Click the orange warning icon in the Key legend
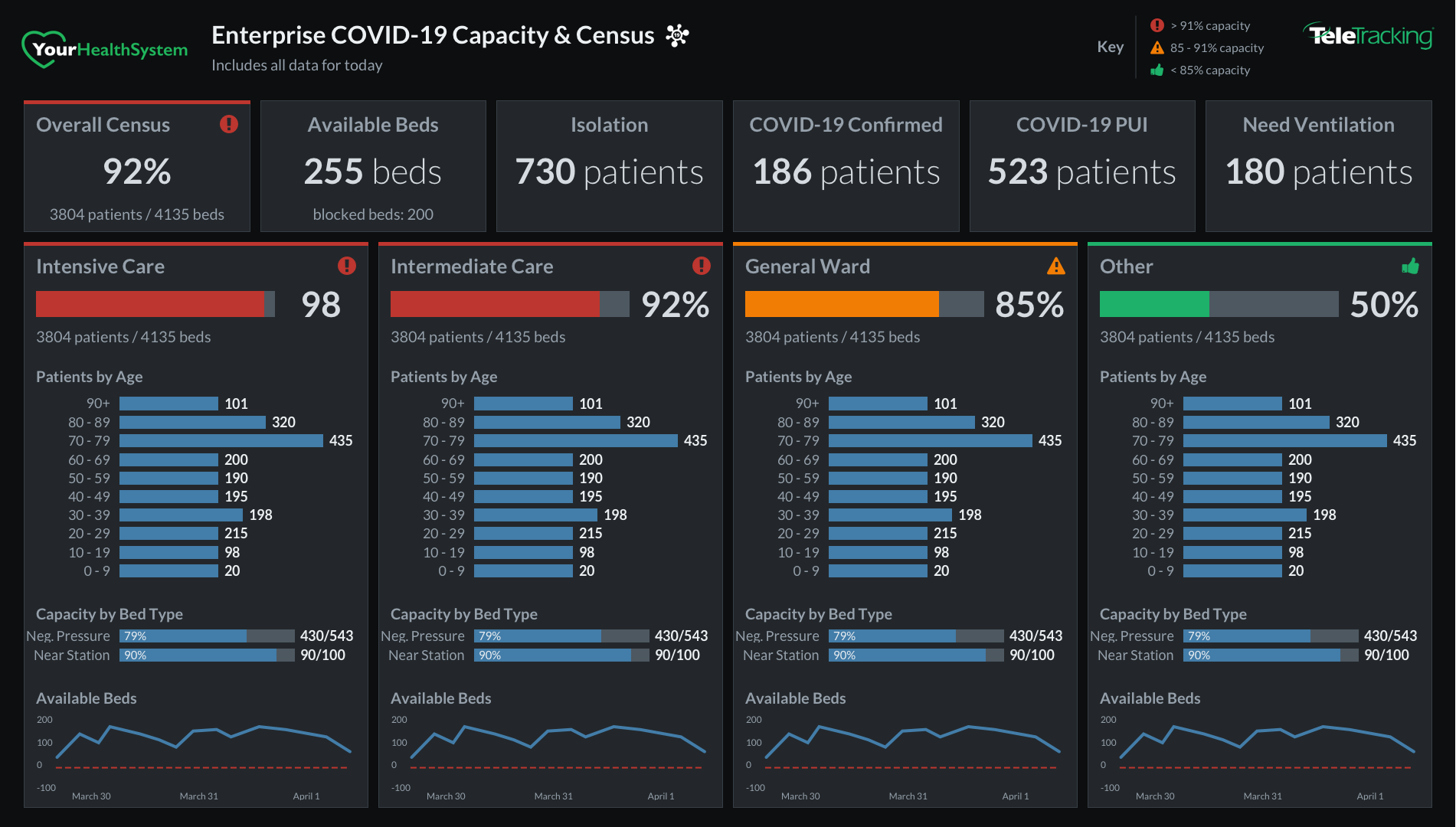Screen dimensions: 1456x827 [1157, 47]
